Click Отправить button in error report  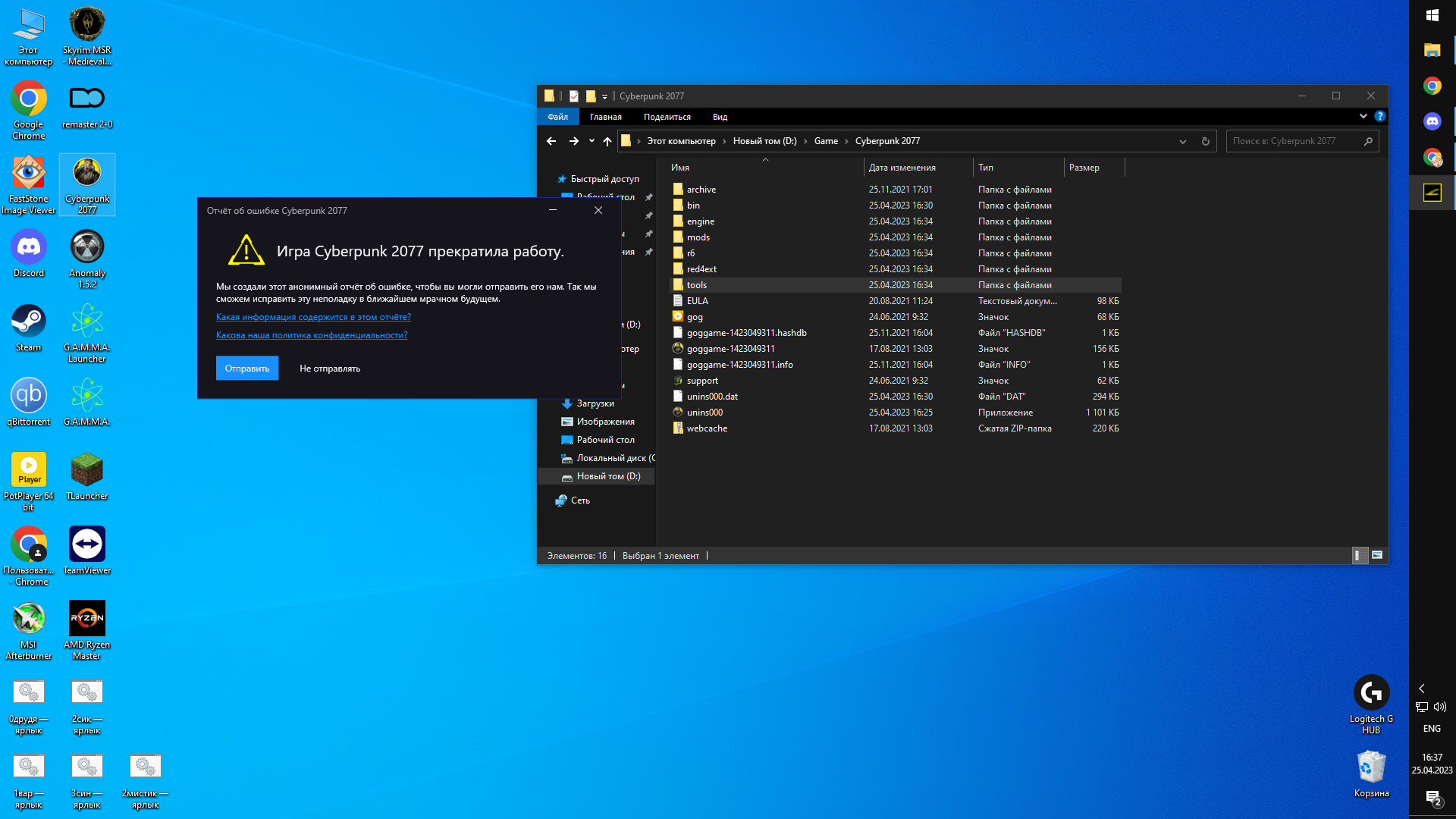coord(247,369)
